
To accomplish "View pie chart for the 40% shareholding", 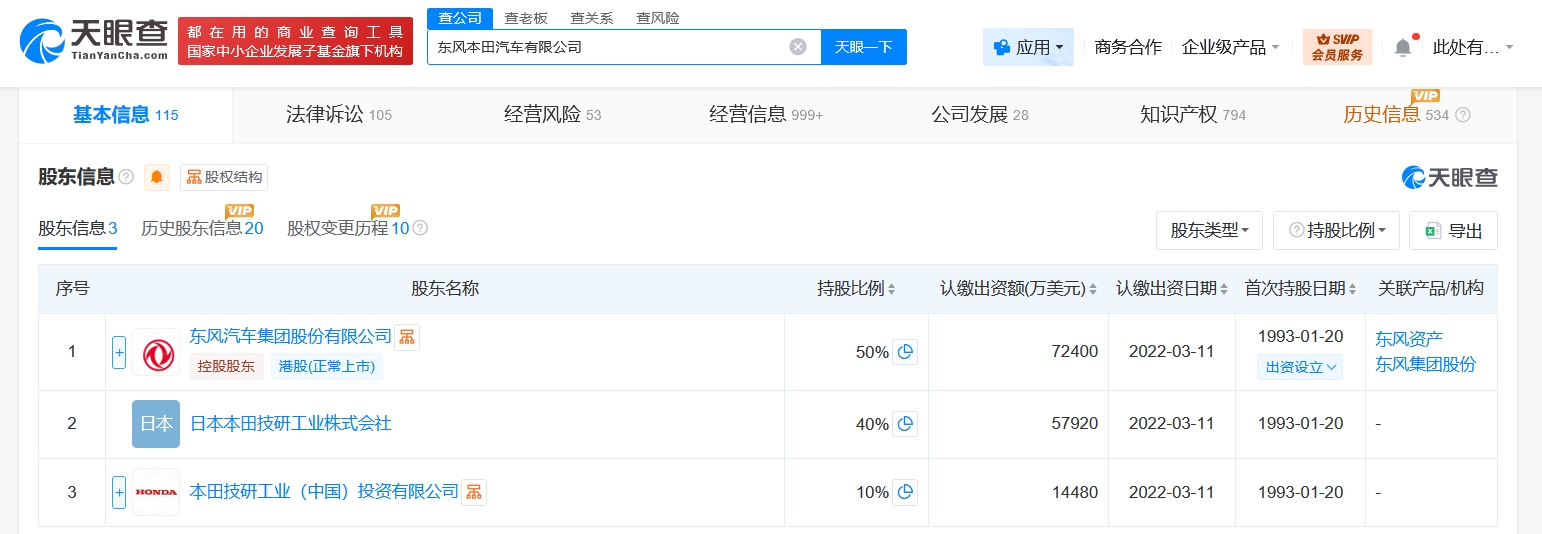I will click(905, 424).
